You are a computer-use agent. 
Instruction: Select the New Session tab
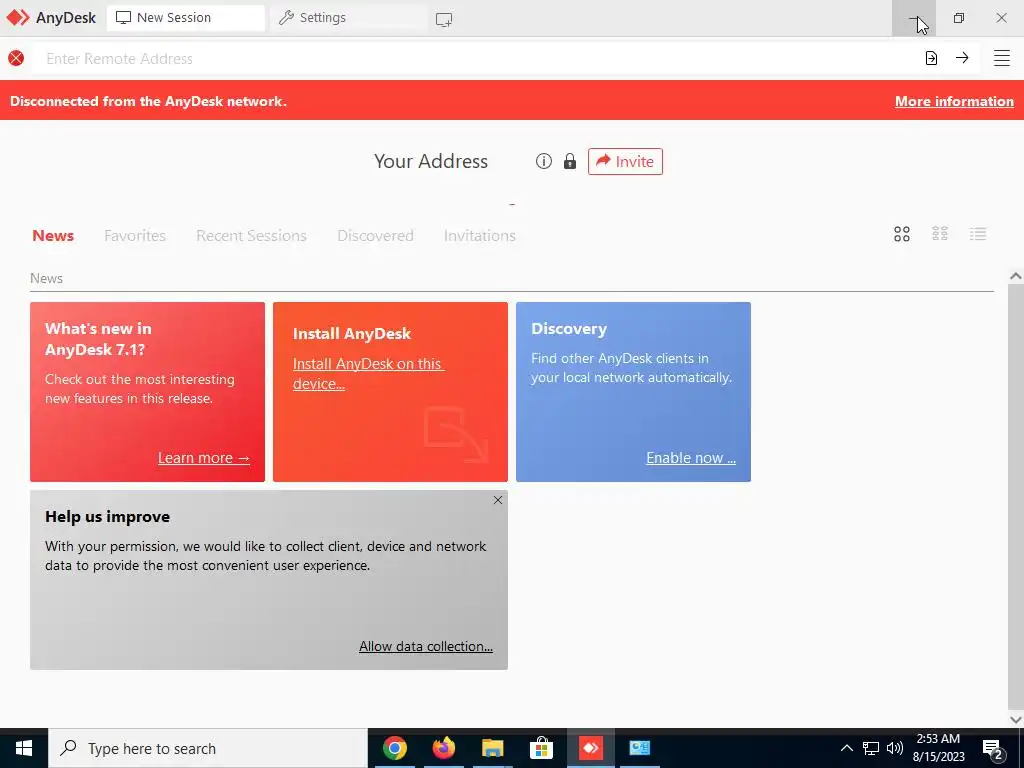pyautogui.click(x=185, y=18)
